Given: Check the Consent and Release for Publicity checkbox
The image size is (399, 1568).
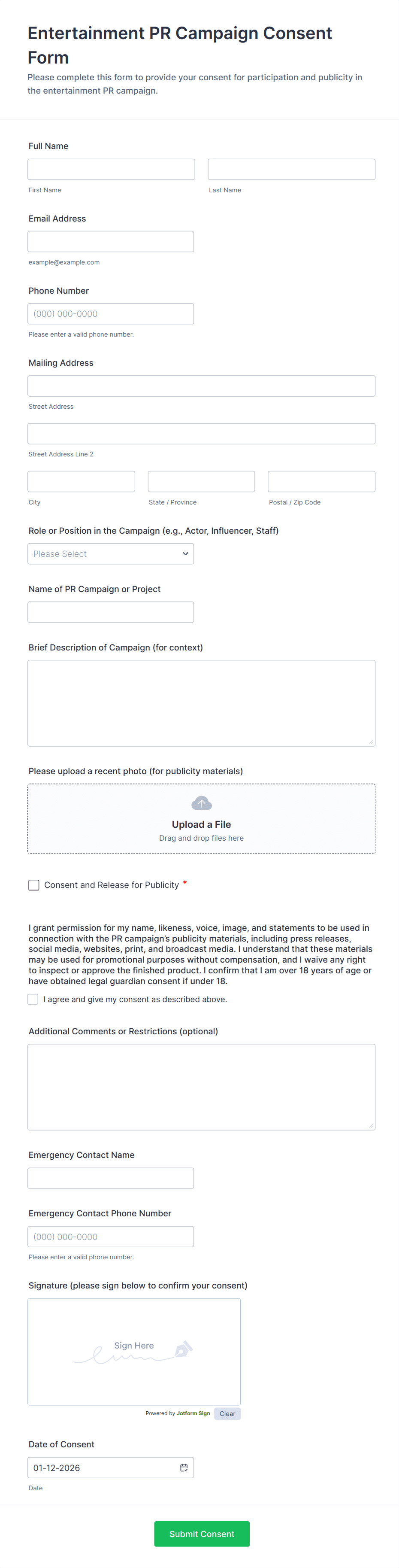Looking at the screenshot, I should tap(34, 885).
